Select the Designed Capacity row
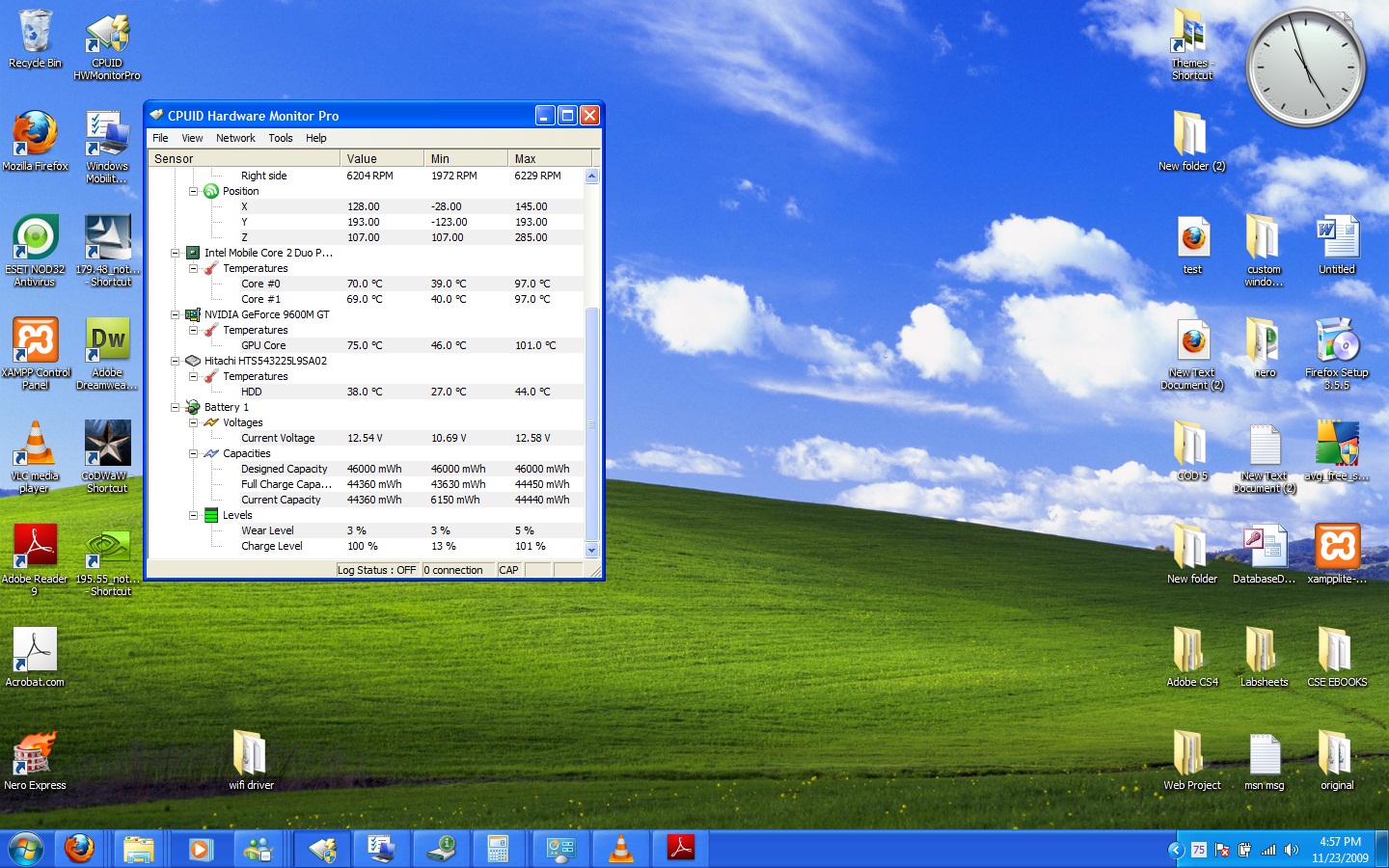This screenshot has width=1389, height=868. 367,469
